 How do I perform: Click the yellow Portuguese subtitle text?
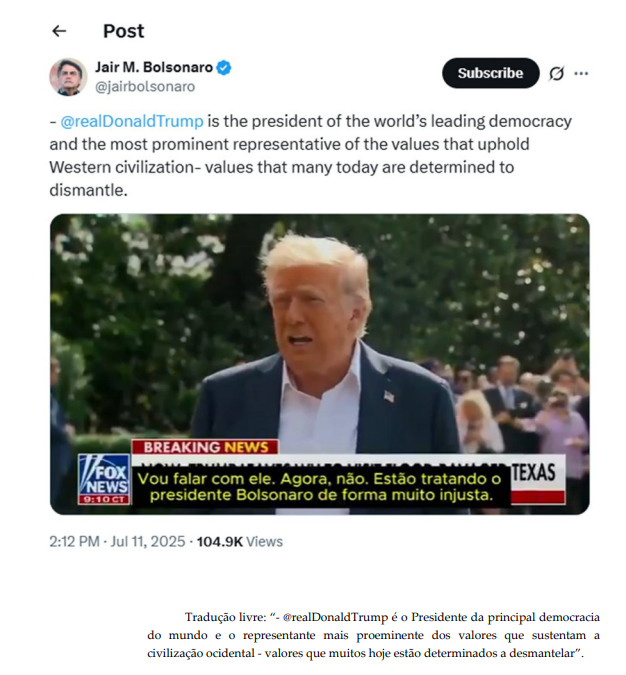click(321, 487)
